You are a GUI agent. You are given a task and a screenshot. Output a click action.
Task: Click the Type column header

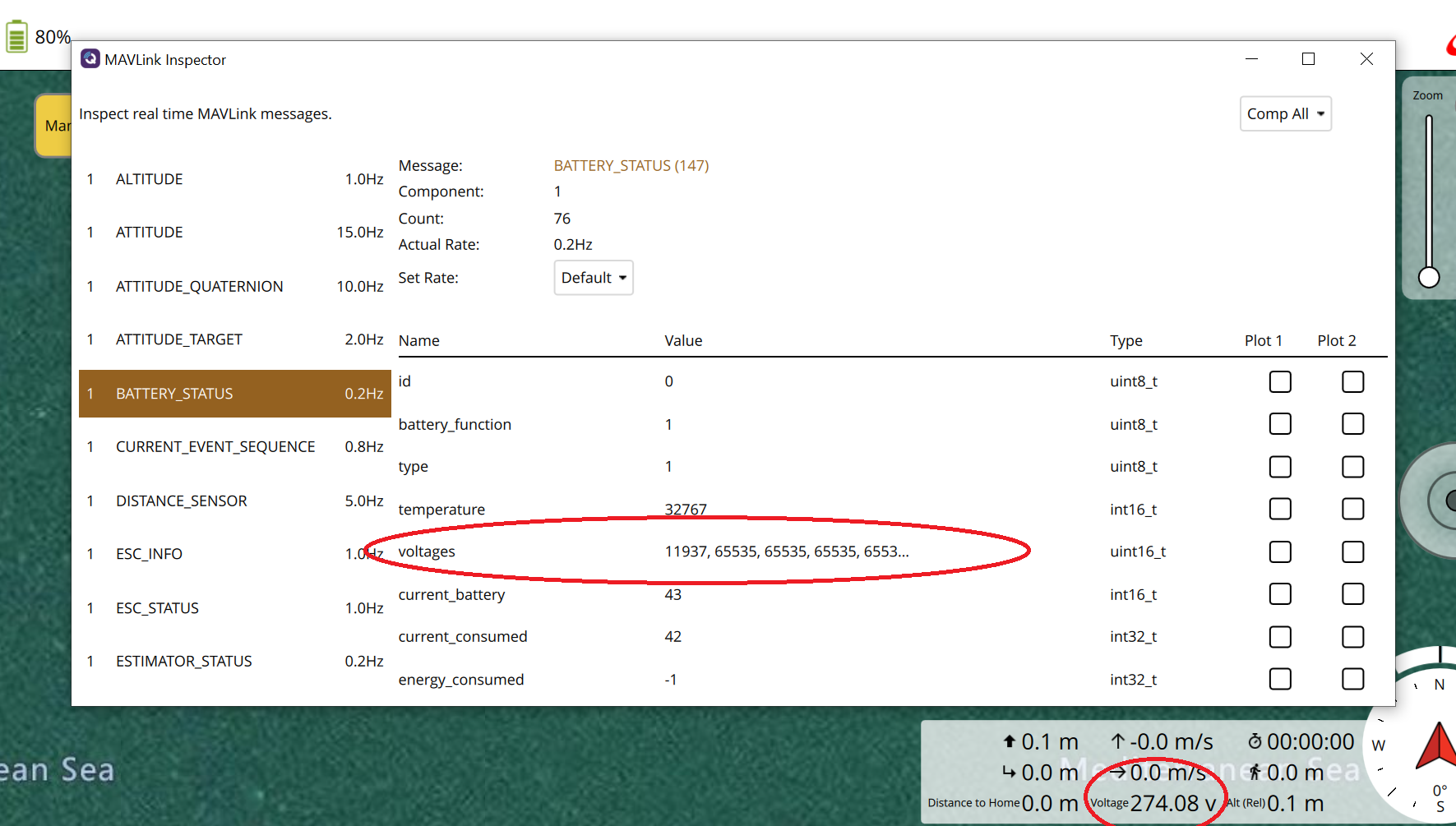click(1126, 341)
